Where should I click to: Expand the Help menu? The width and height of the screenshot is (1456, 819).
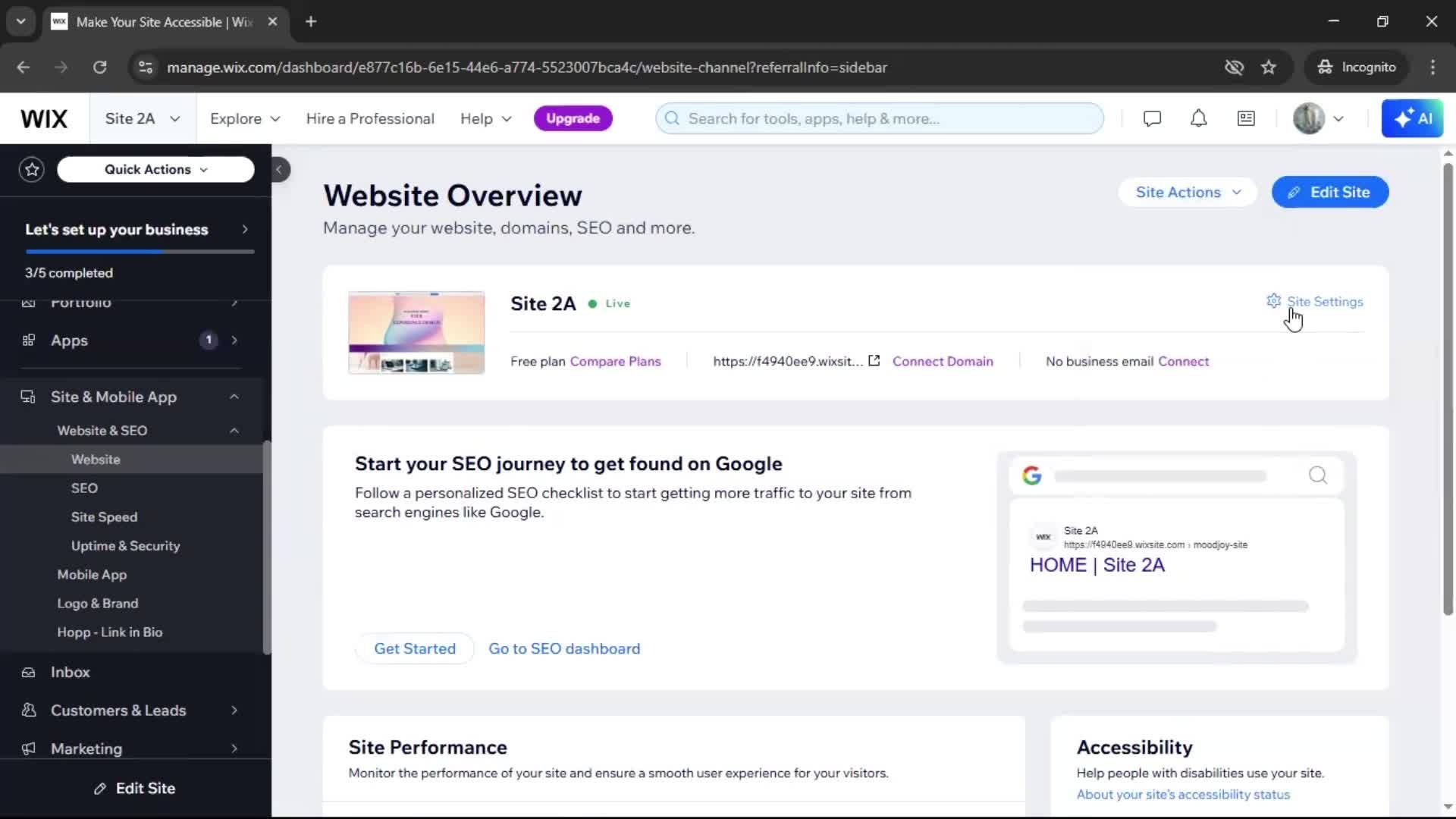click(x=486, y=118)
